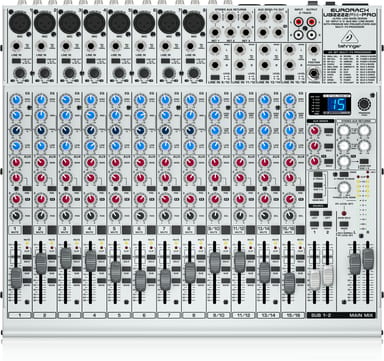Click the top blue EQ knob on channel 15/16
Image resolution: width=384 pixels, height=361 pixels.
tap(290, 100)
